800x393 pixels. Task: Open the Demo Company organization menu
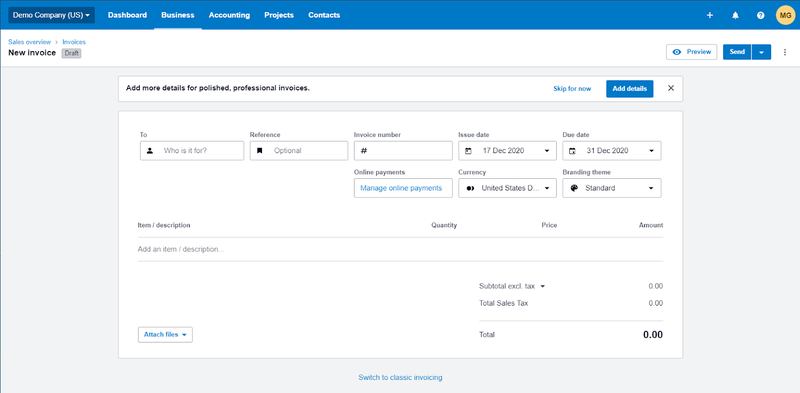(x=52, y=15)
